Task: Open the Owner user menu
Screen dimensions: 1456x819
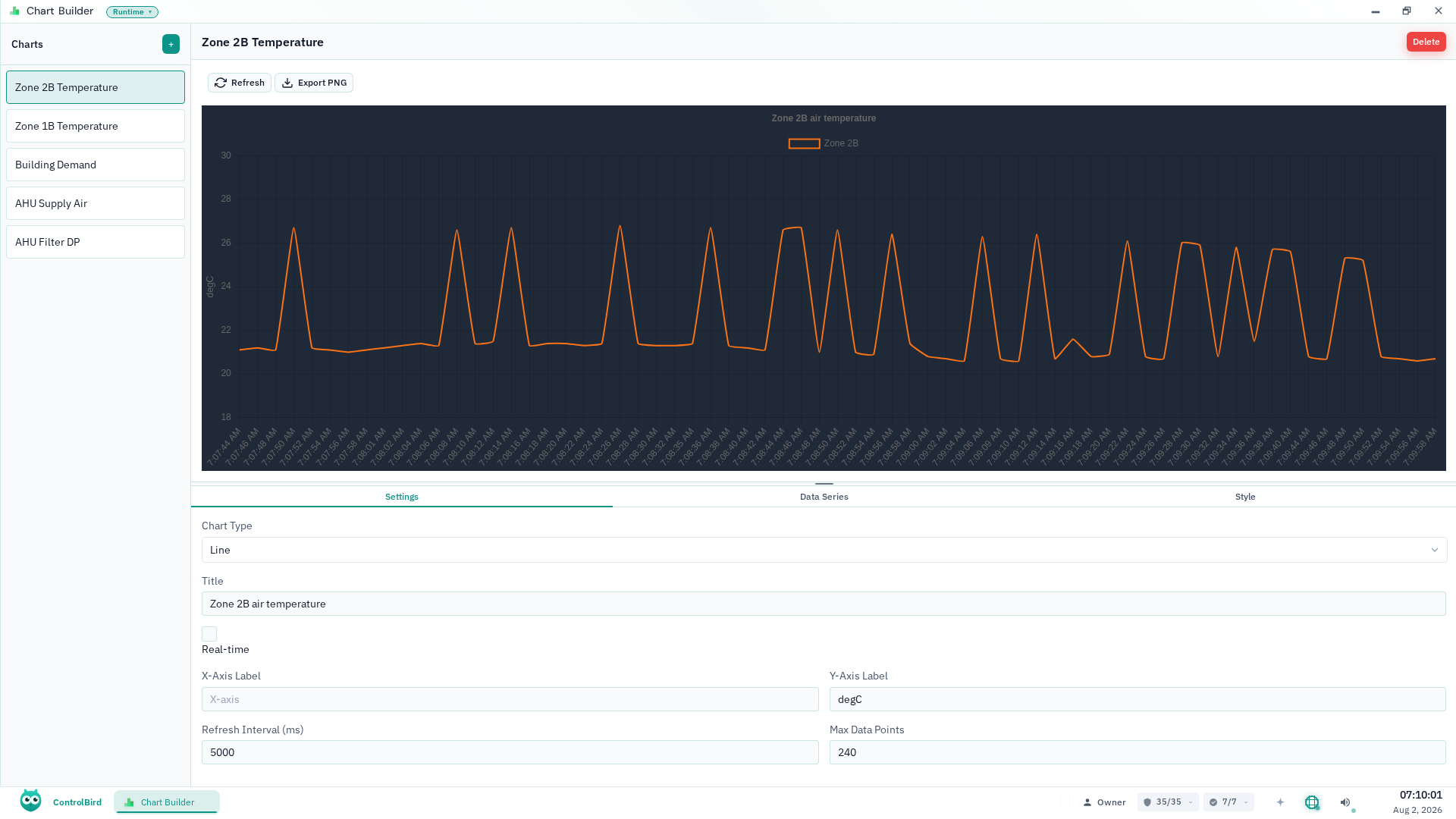Action: coord(1104,802)
